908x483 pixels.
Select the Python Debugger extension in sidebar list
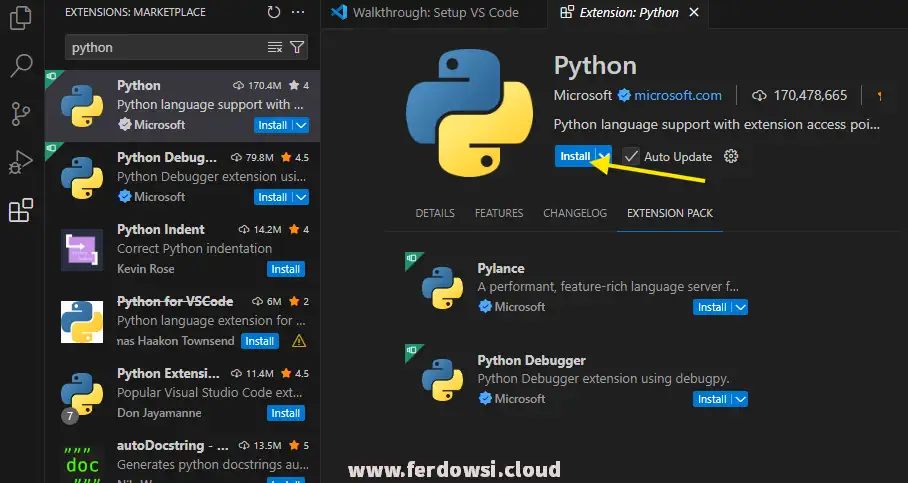point(182,178)
